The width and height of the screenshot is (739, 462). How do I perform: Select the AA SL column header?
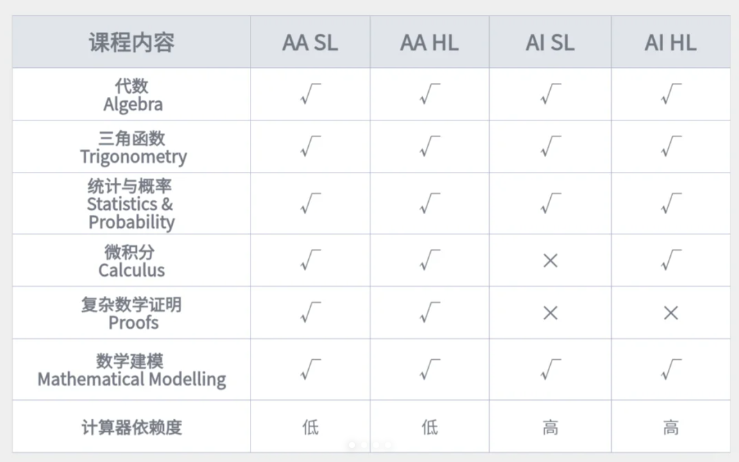pyautogui.click(x=310, y=43)
